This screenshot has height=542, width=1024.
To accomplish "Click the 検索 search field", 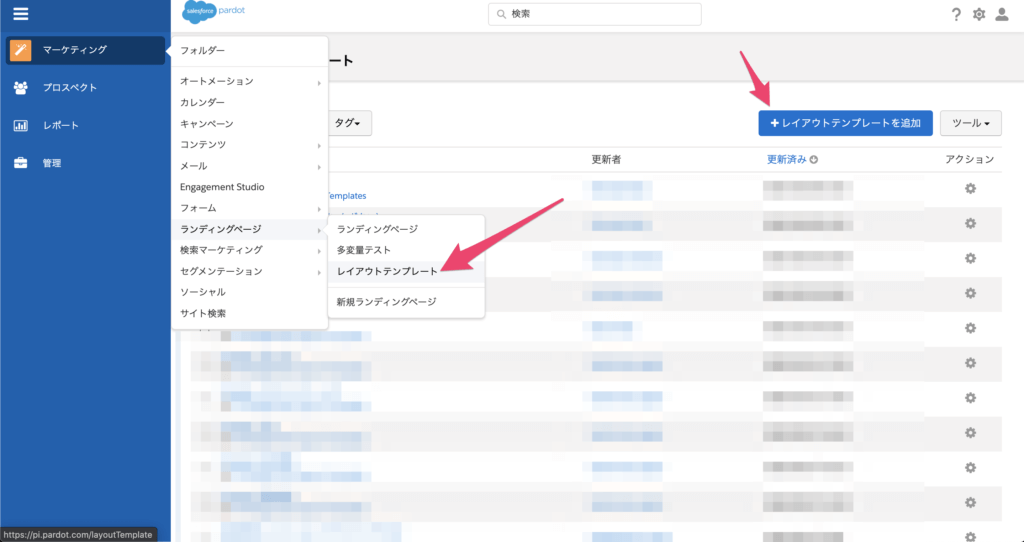I will click(x=595, y=14).
